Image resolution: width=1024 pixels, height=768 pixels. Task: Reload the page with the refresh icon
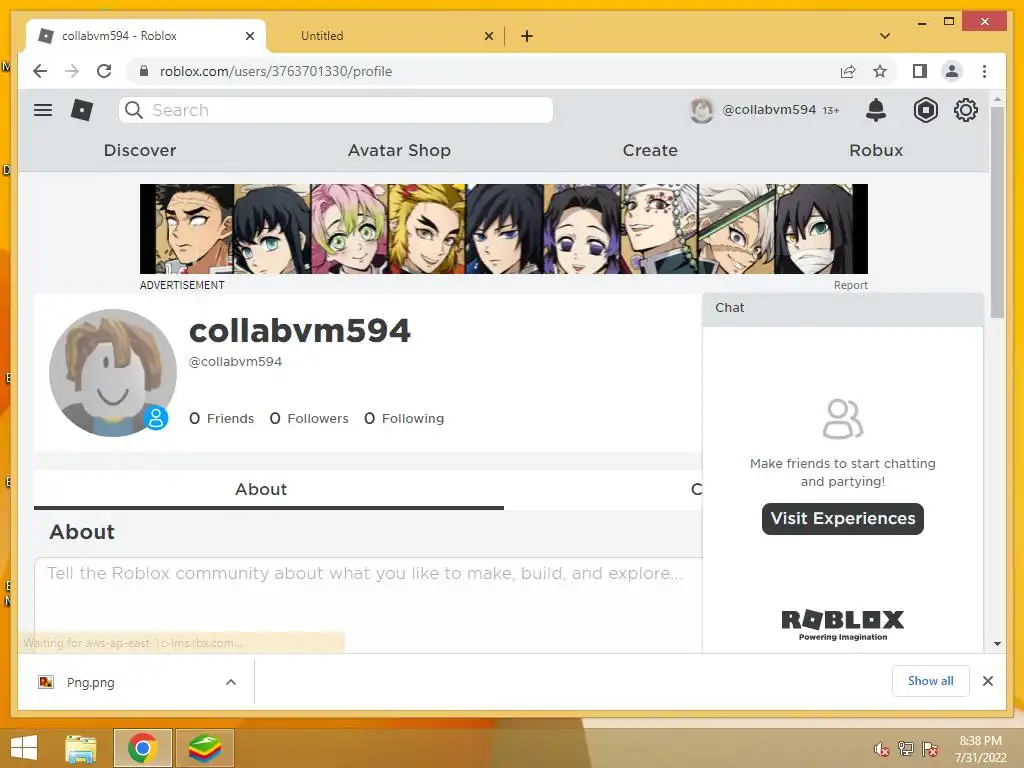click(104, 71)
